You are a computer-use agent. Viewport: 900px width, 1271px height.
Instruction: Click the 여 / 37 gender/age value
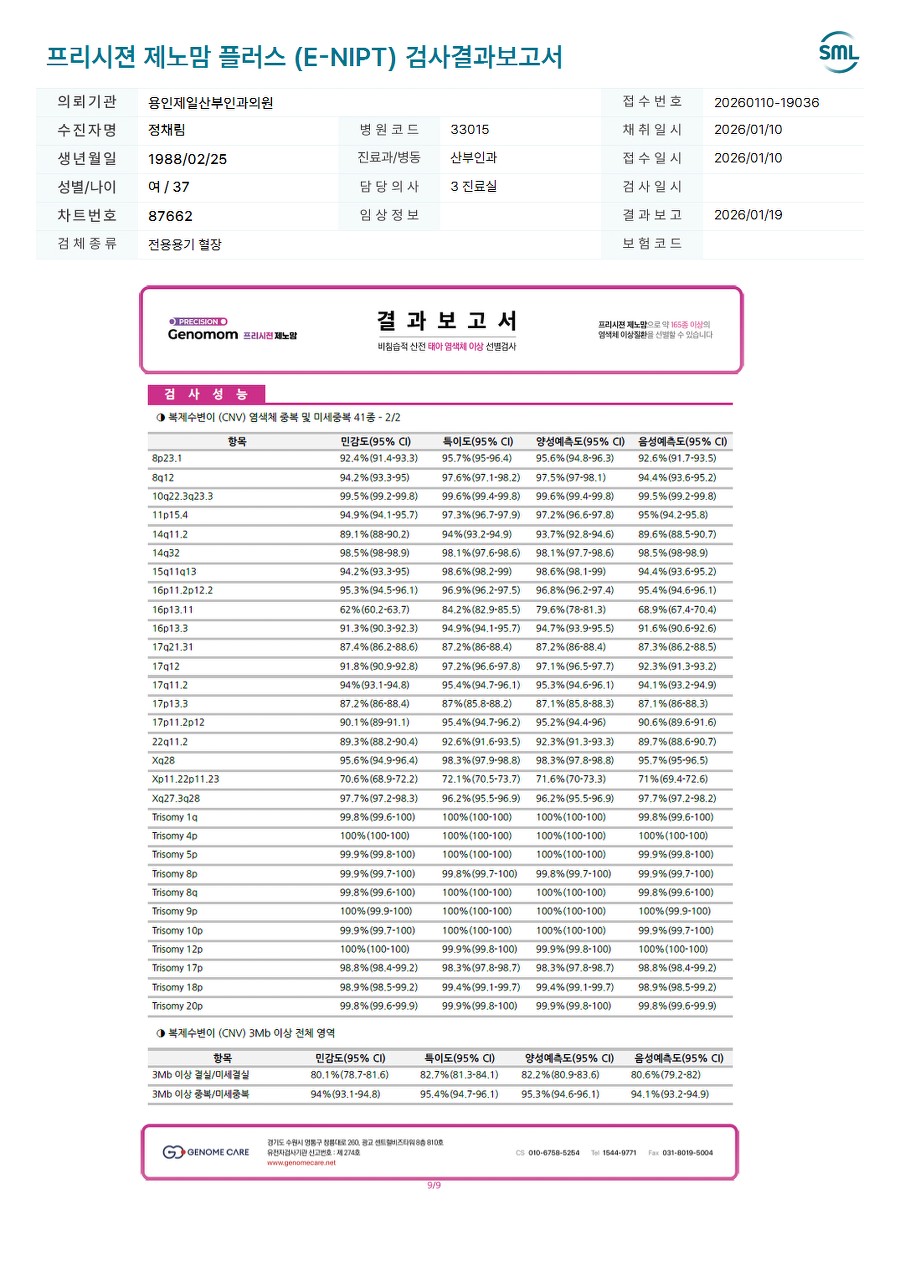click(168, 186)
